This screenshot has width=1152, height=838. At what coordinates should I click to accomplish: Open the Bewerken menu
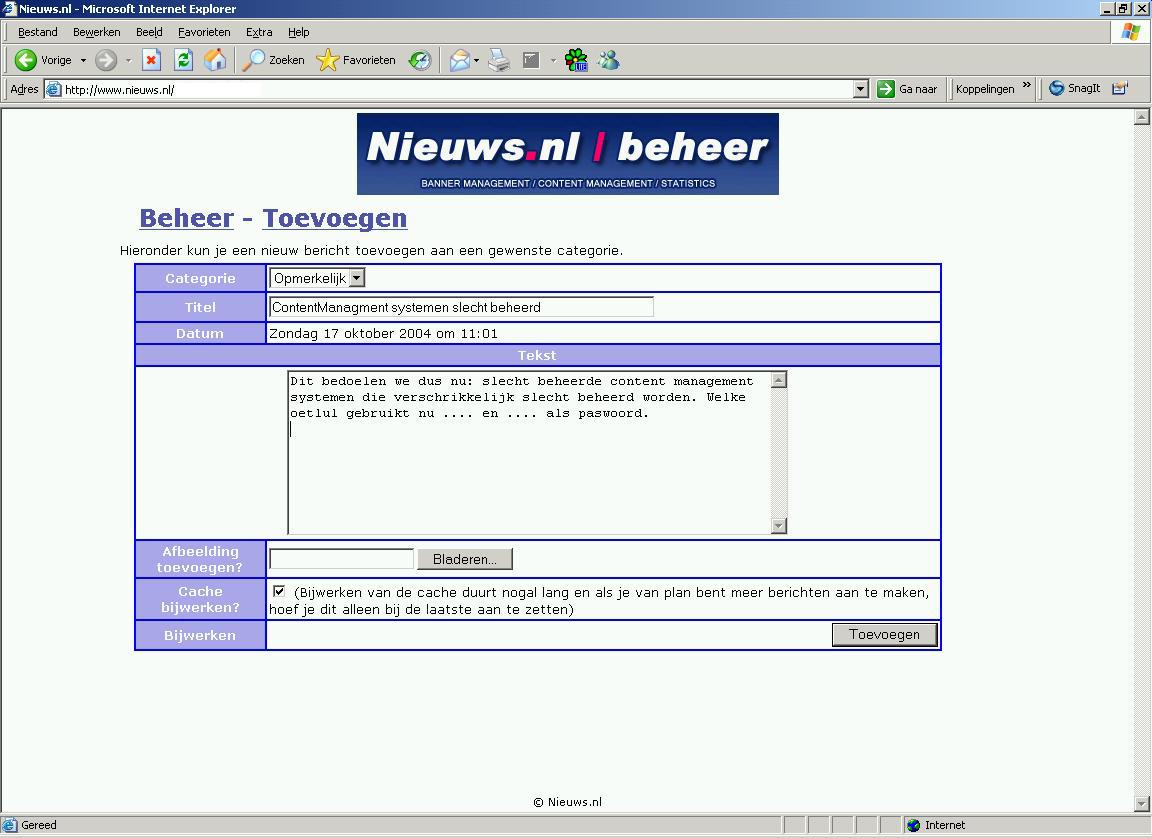coord(96,32)
